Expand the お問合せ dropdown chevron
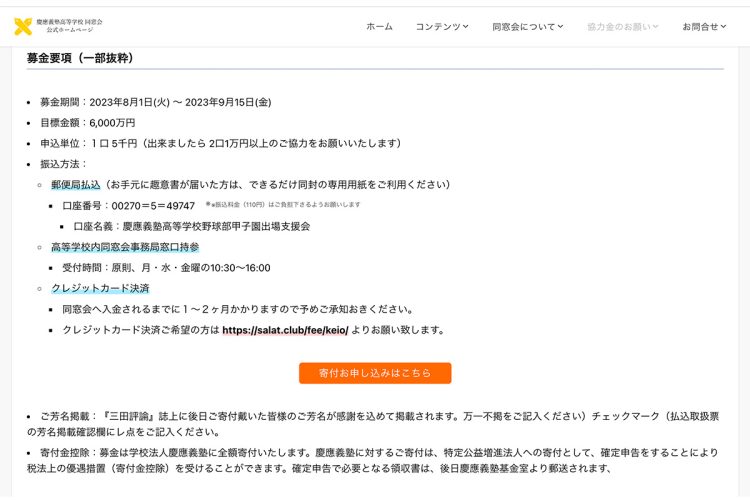Image resolution: width=750 pixels, height=500 pixels. (x=723, y=27)
